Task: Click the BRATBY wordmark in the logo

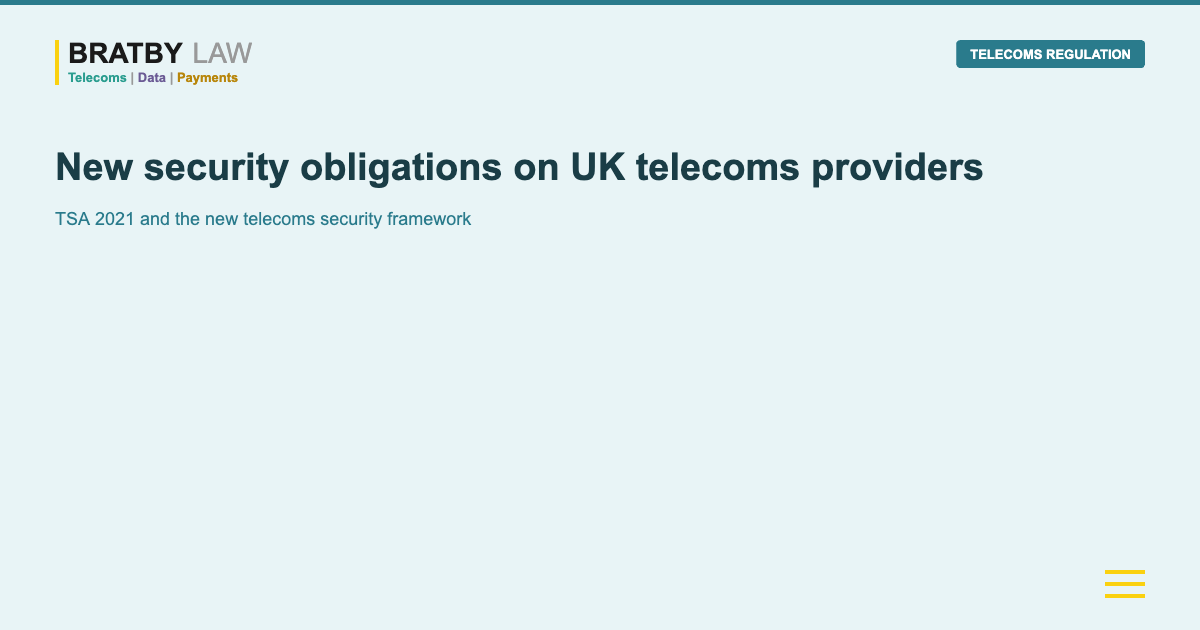Action: pos(124,52)
